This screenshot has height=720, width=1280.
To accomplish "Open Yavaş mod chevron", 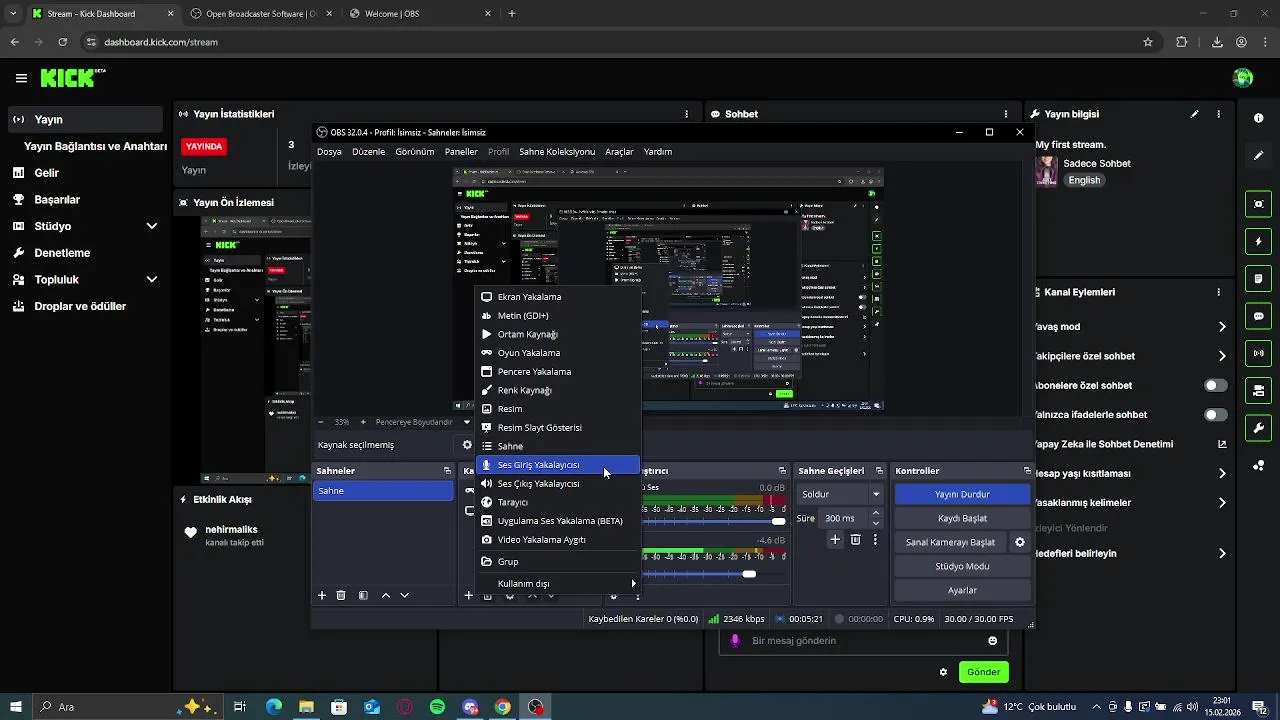I will [x=1222, y=327].
